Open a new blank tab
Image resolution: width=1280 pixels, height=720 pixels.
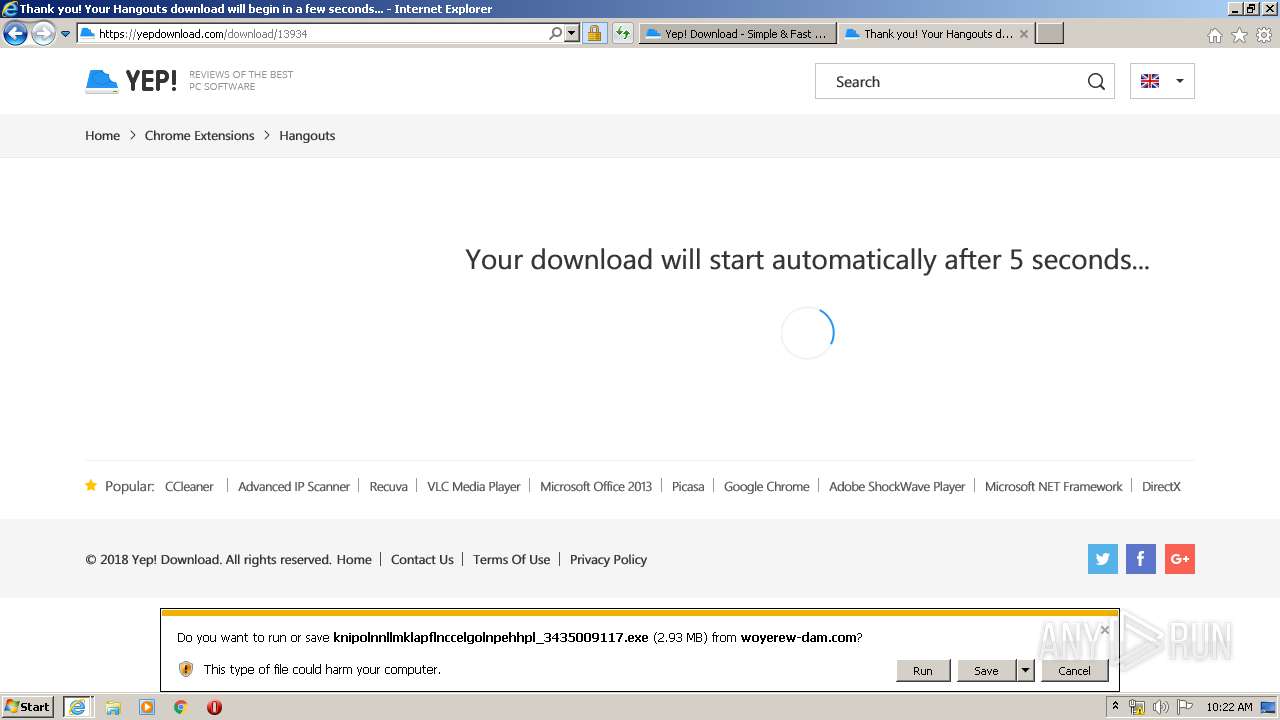point(1049,33)
